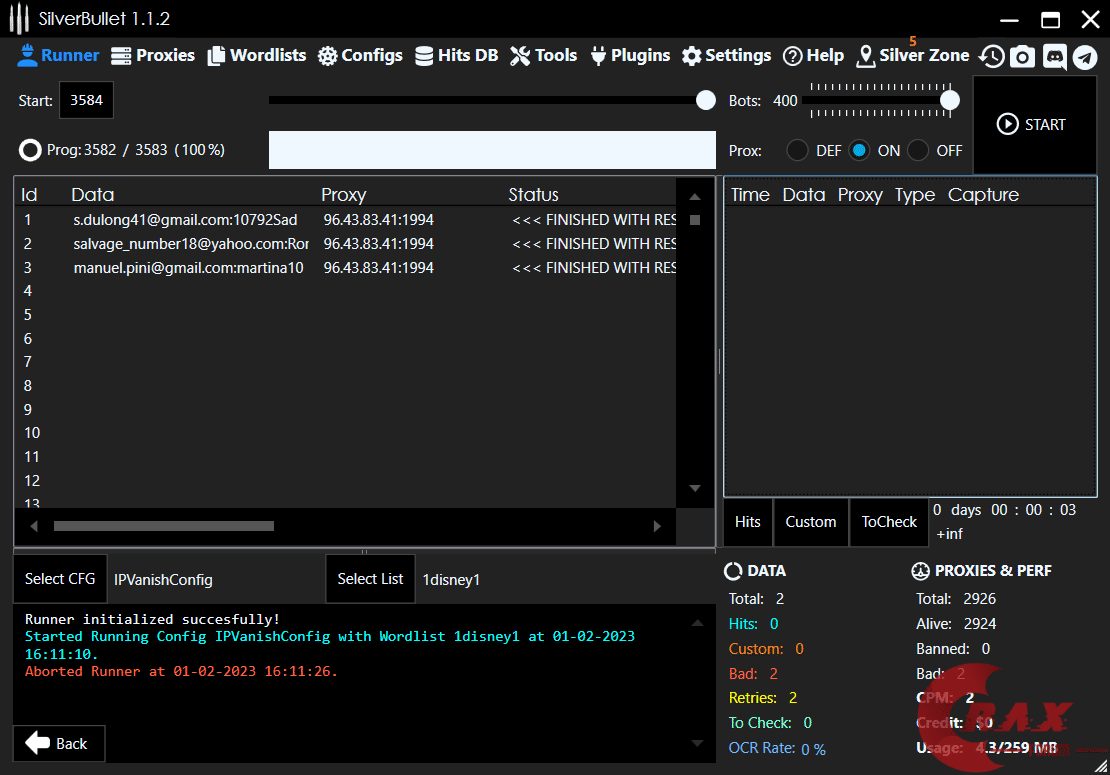1110x775 pixels.
Task: Open the Tools section
Action: pyautogui.click(x=543, y=56)
